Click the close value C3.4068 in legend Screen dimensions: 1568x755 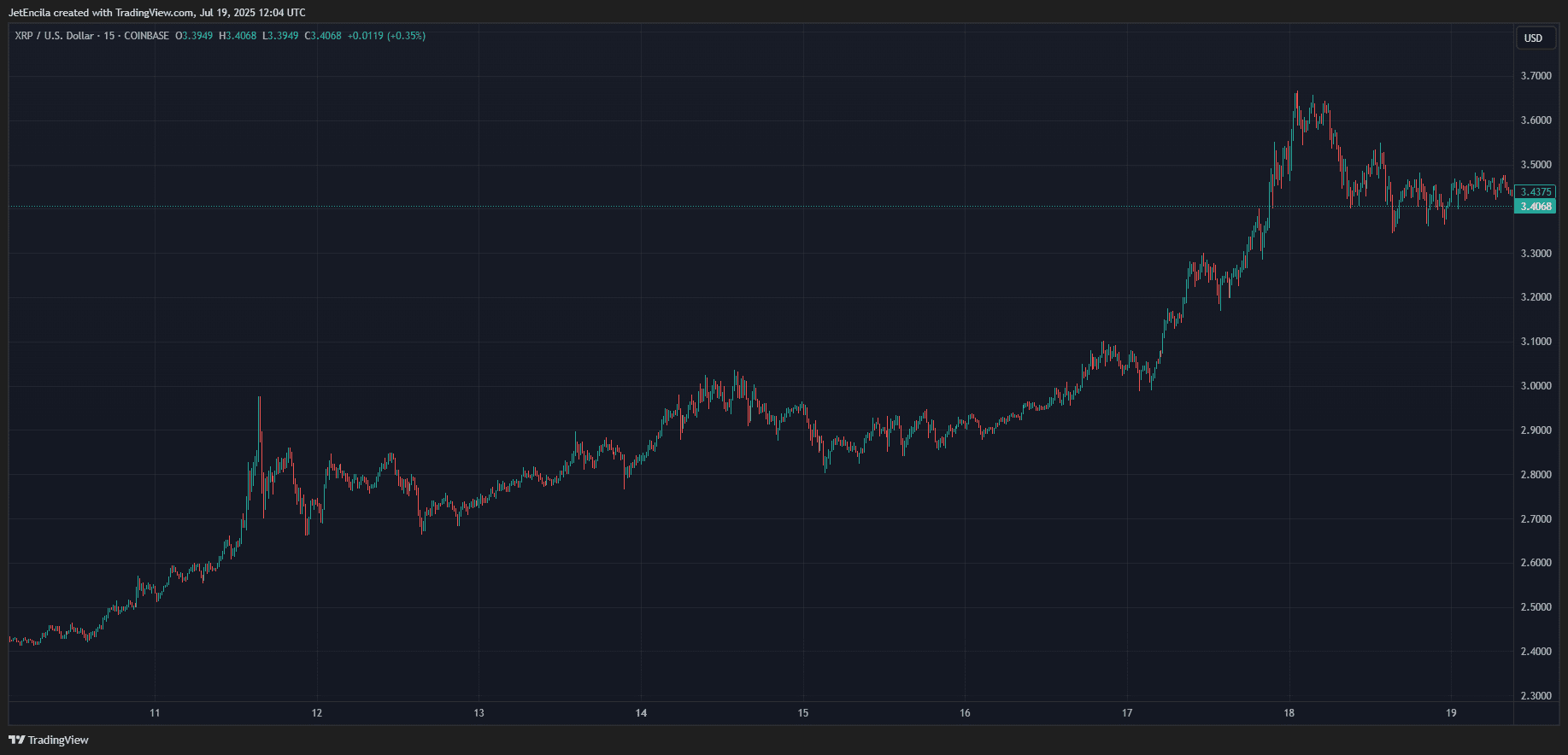click(x=323, y=36)
